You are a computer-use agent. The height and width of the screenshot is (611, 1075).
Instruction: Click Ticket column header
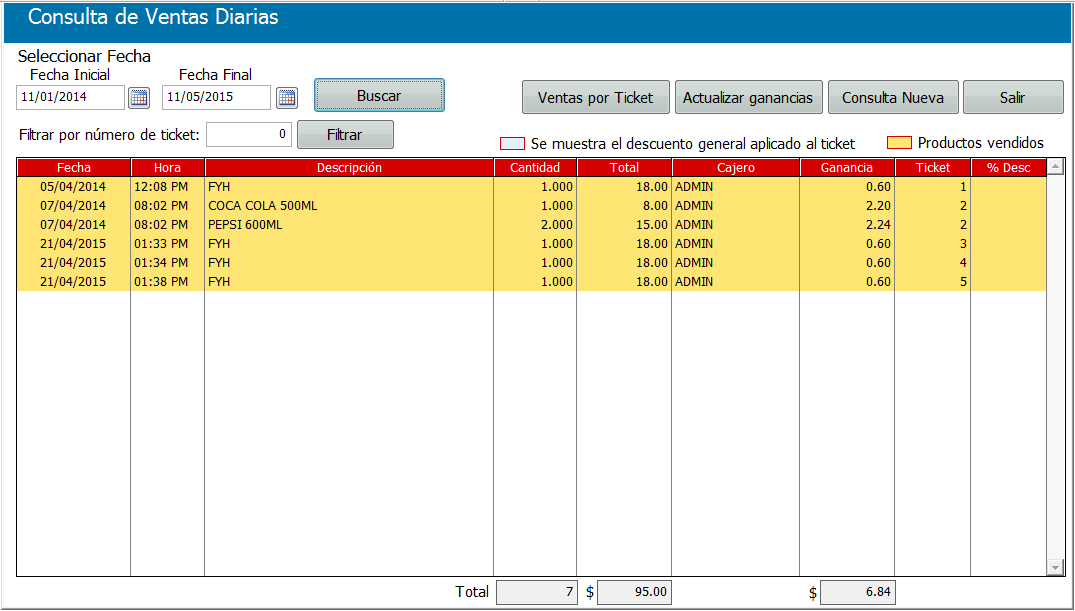pos(932,167)
